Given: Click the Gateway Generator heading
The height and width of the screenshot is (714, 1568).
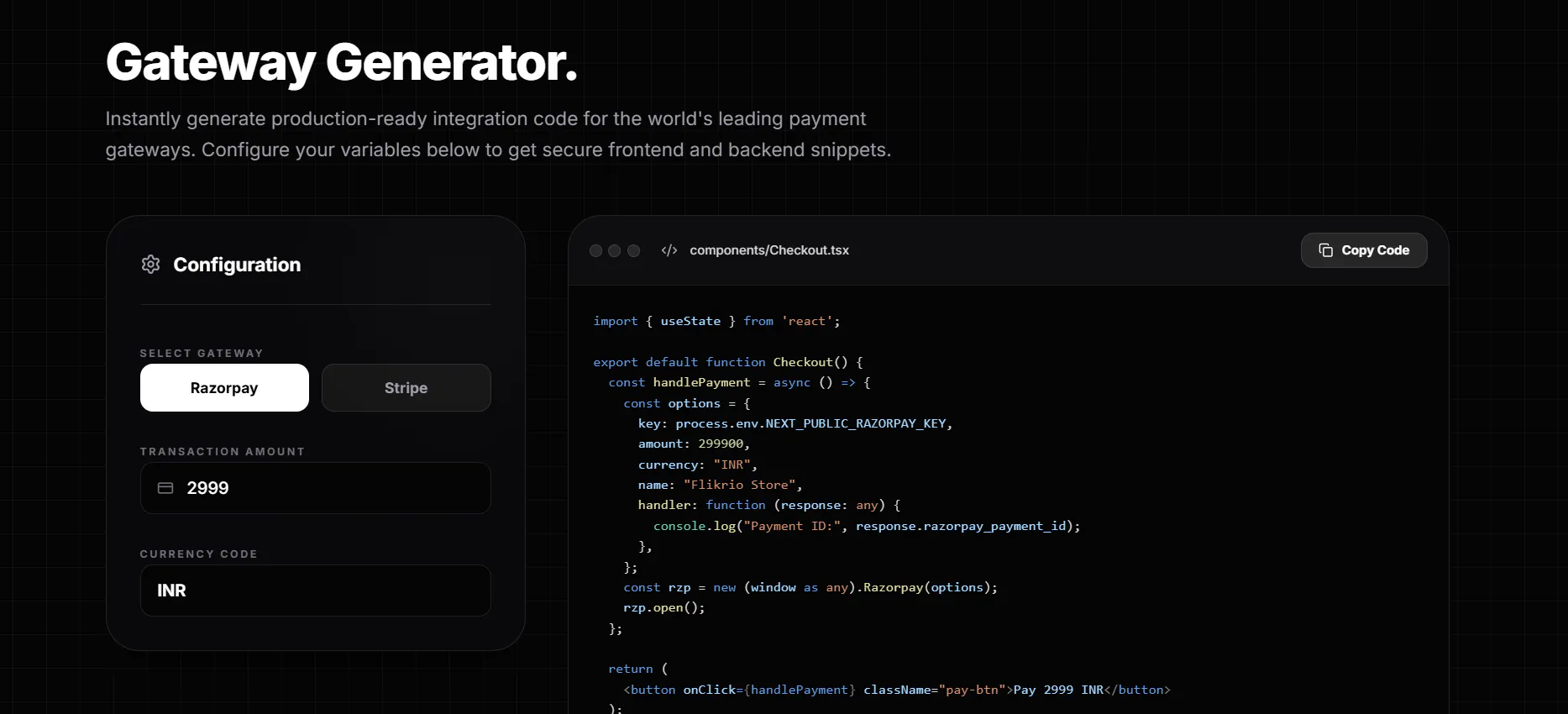Looking at the screenshot, I should tap(342, 62).
